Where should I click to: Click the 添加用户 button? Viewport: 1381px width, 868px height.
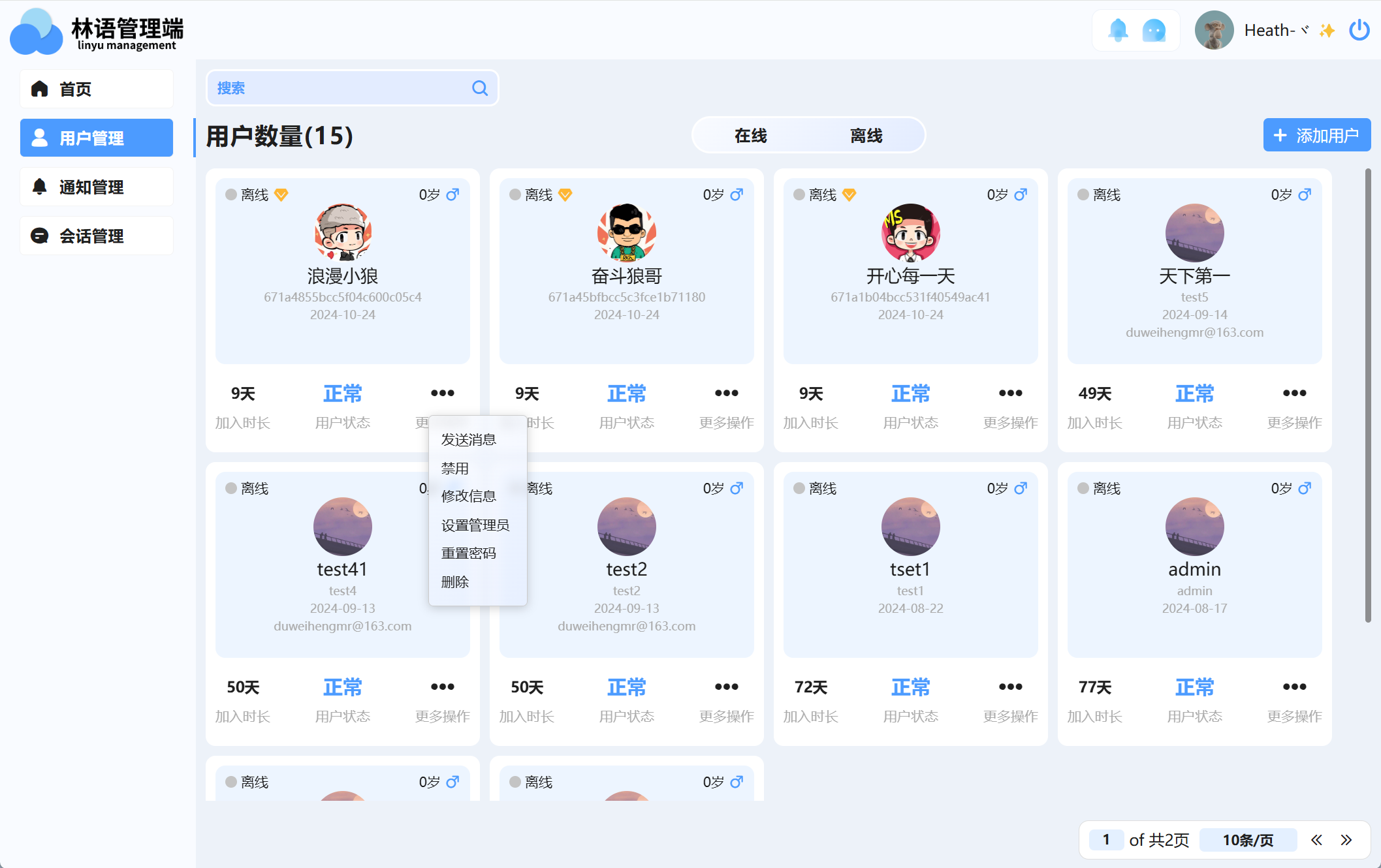(x=1316, y=135)
